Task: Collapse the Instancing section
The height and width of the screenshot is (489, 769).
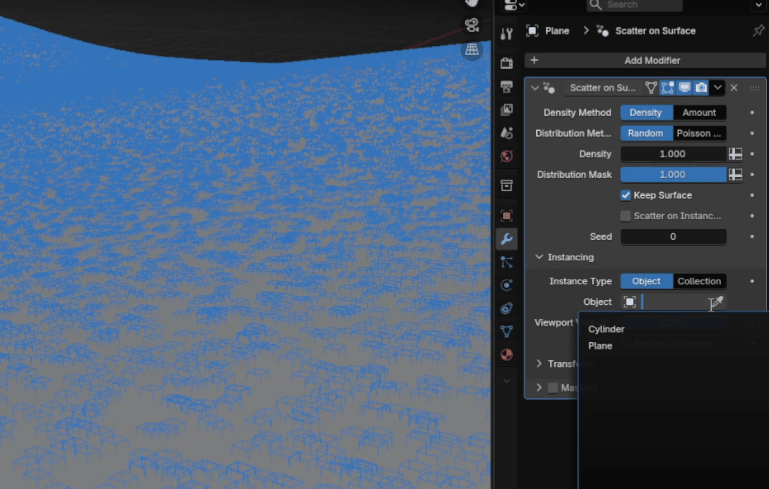Action: pyautogui.click(x=539, y=257)
